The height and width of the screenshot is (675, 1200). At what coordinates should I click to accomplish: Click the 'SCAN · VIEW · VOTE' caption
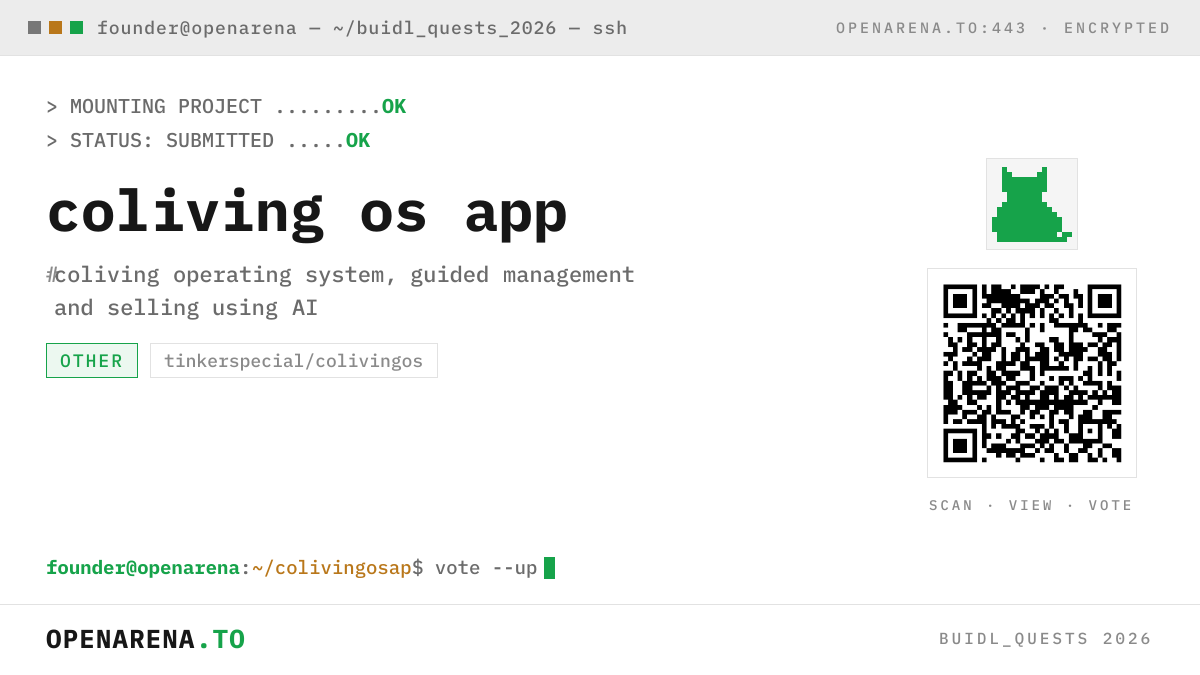[x=1031, y=506]
